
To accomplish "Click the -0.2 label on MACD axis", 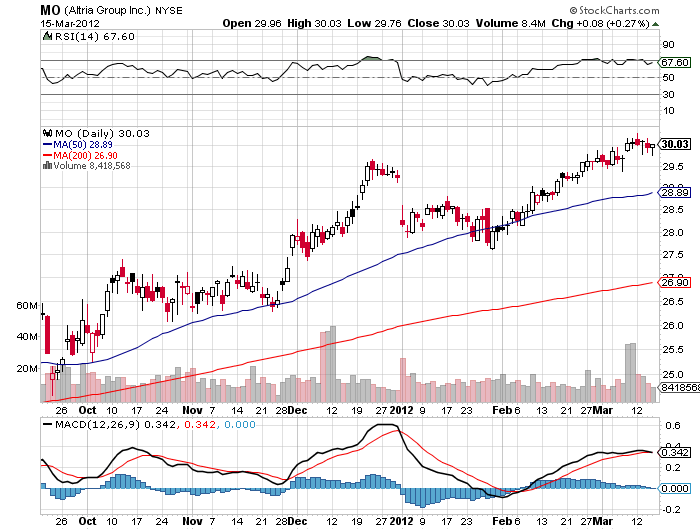I will point(671,509).
